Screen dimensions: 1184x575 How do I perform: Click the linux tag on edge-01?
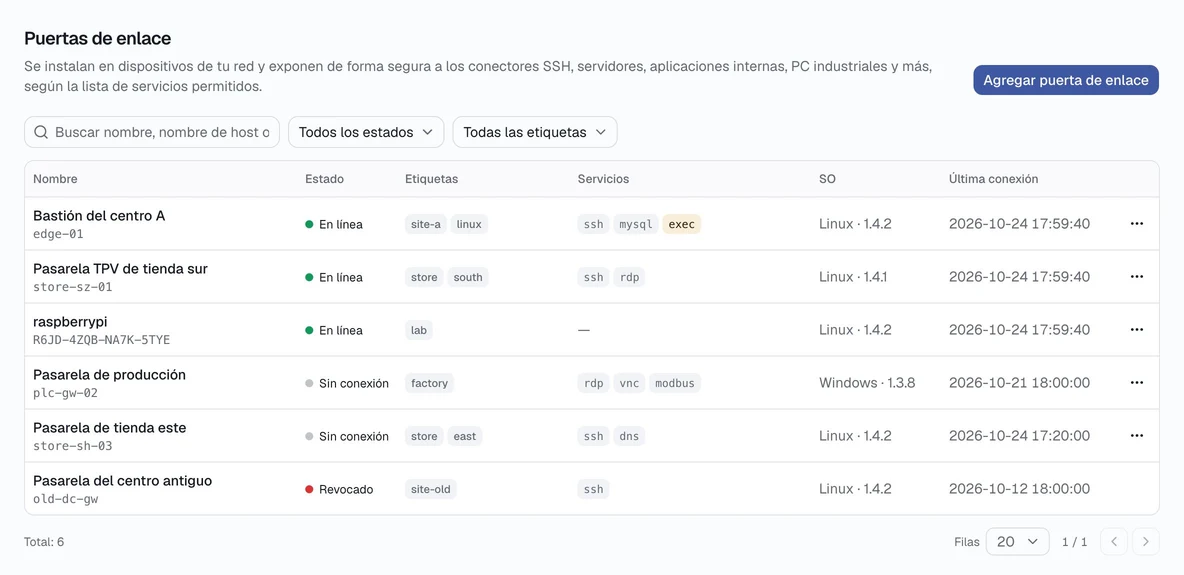(469, 224)
